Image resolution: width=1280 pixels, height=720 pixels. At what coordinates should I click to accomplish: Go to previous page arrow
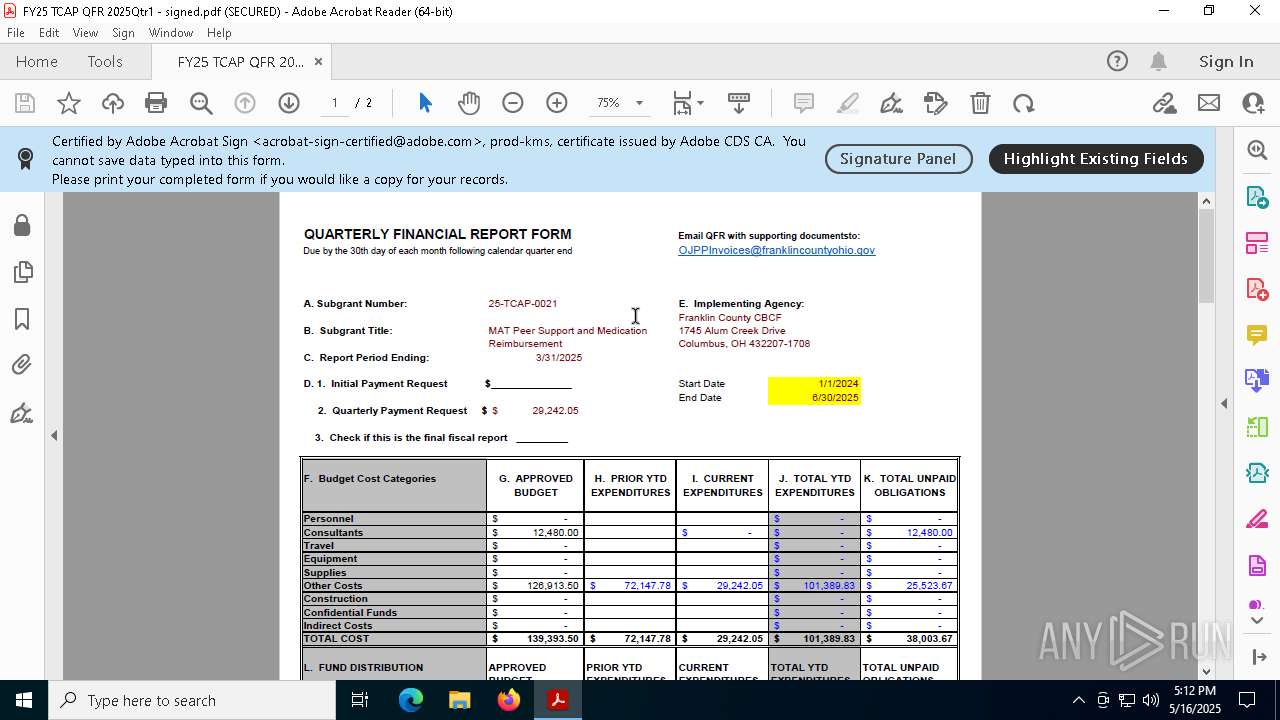tap(245, 103)
